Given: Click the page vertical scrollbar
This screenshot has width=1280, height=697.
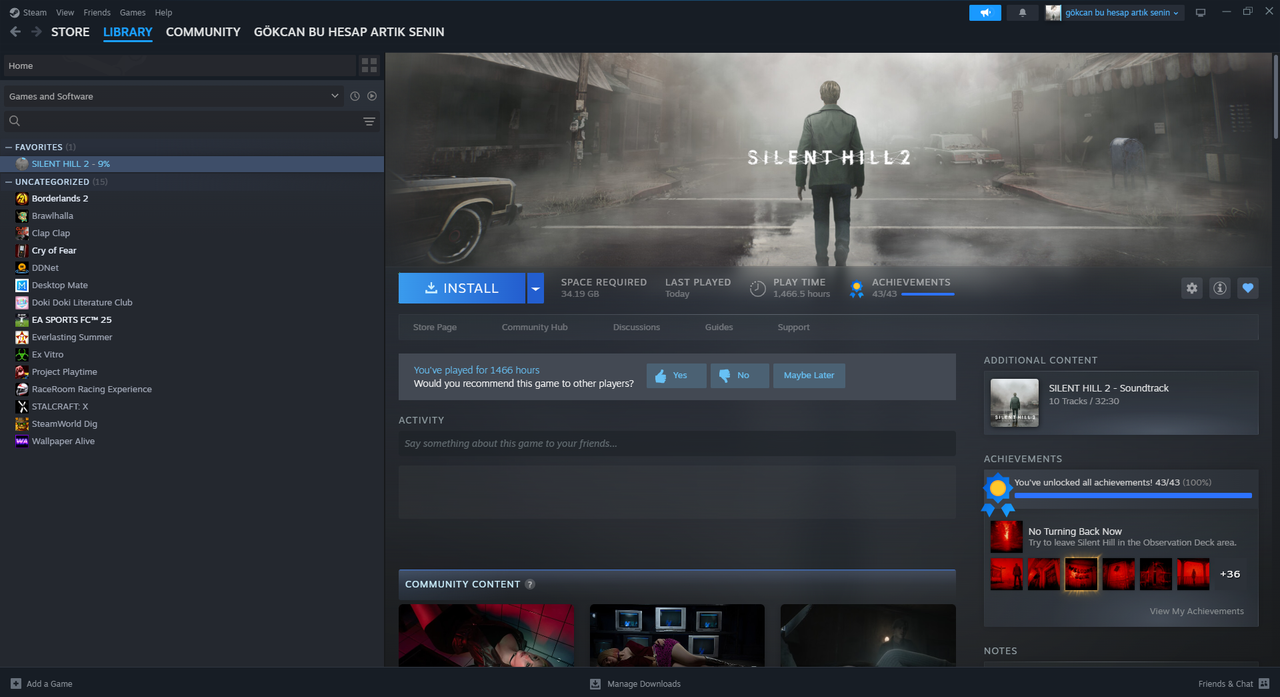Looking at the screenshot, I should pos(1276,96).
